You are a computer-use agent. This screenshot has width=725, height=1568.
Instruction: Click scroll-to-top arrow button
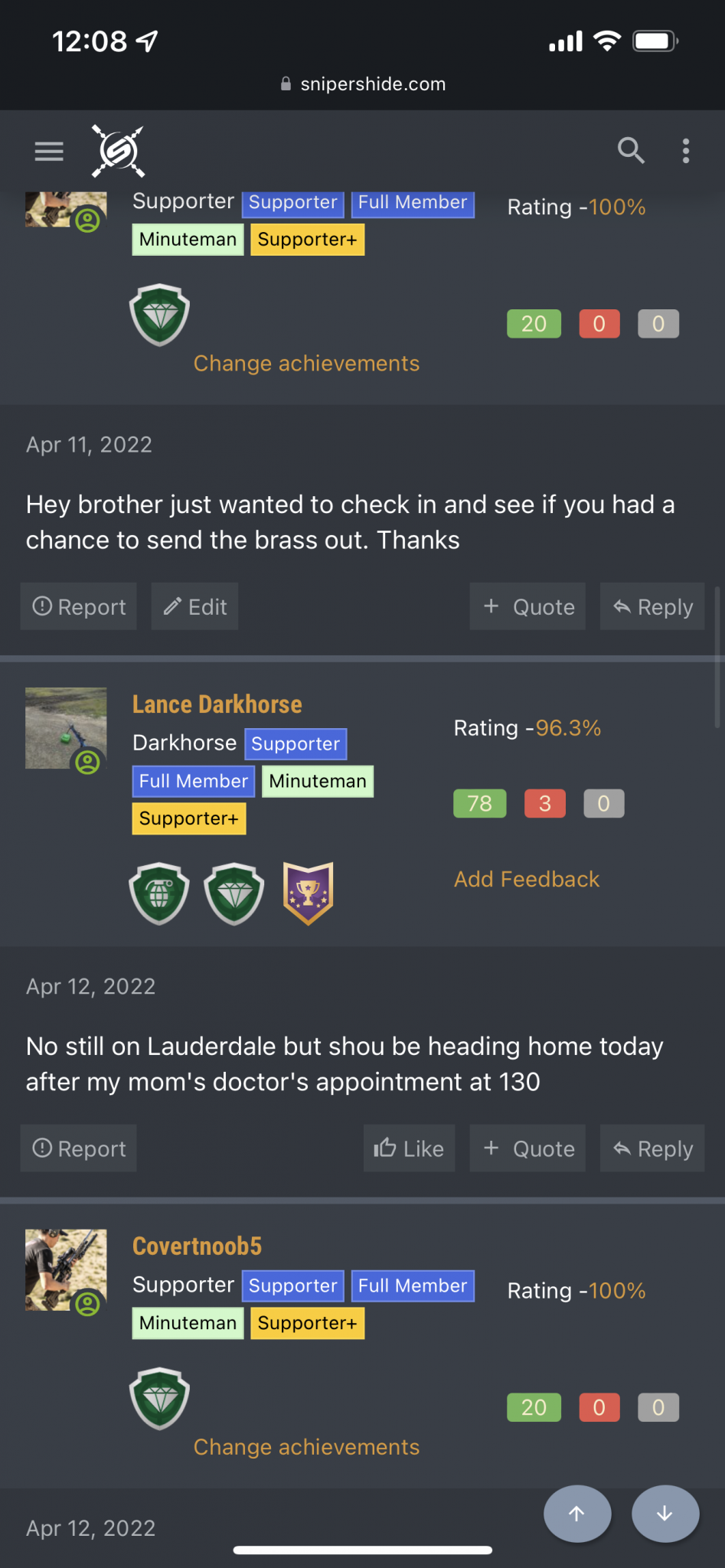577,1514
